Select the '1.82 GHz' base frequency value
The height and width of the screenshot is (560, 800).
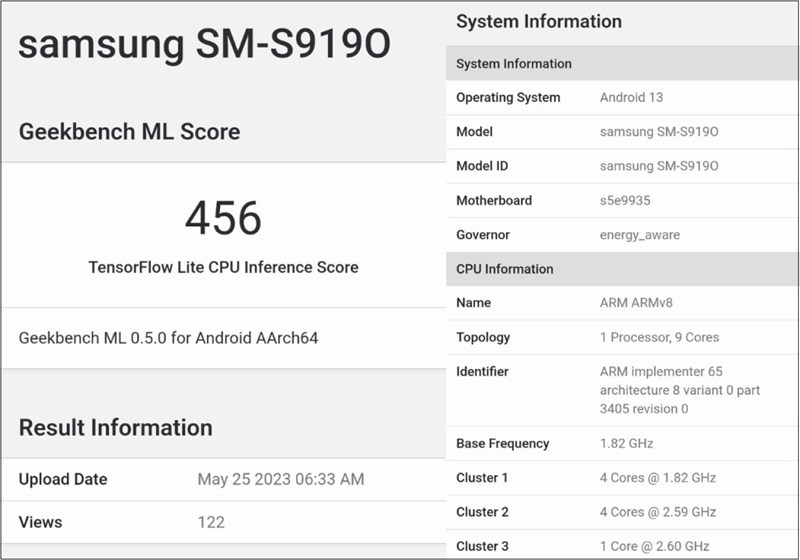pyautogui.click(x=627, y=443)
